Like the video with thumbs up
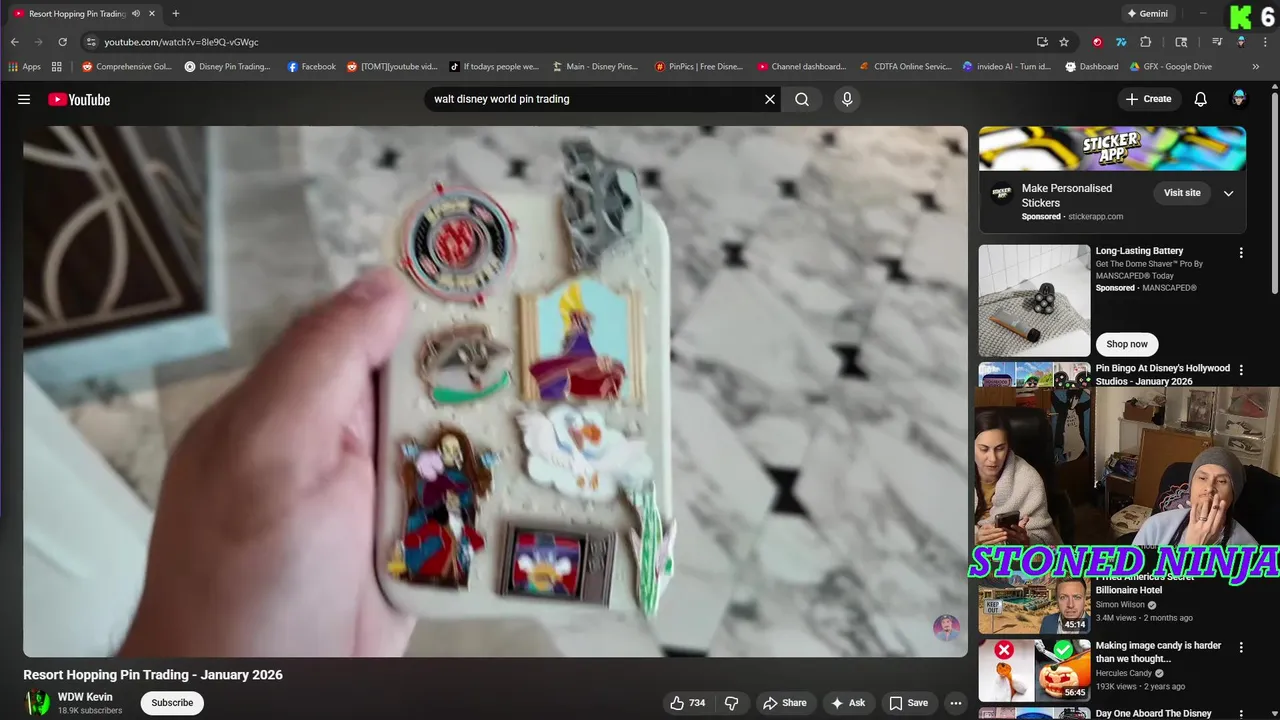The height and width of the screenshot is (720, 1280). 687,703
